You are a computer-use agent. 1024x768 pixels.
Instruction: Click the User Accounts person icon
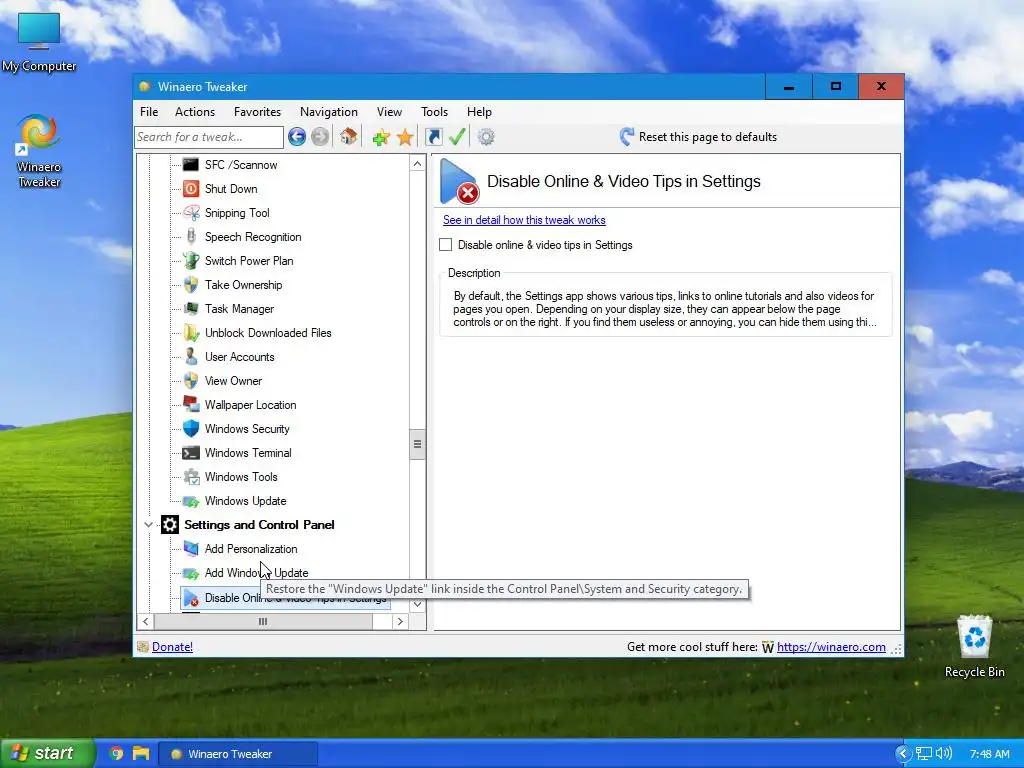[x=191, y=357]
